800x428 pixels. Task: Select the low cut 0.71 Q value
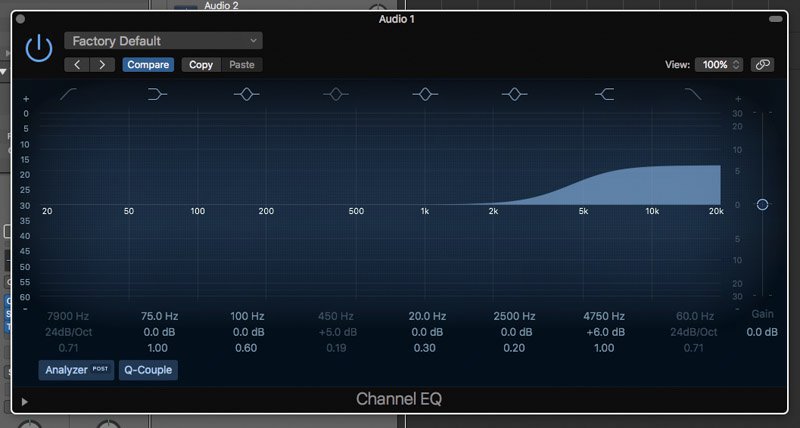68,348
